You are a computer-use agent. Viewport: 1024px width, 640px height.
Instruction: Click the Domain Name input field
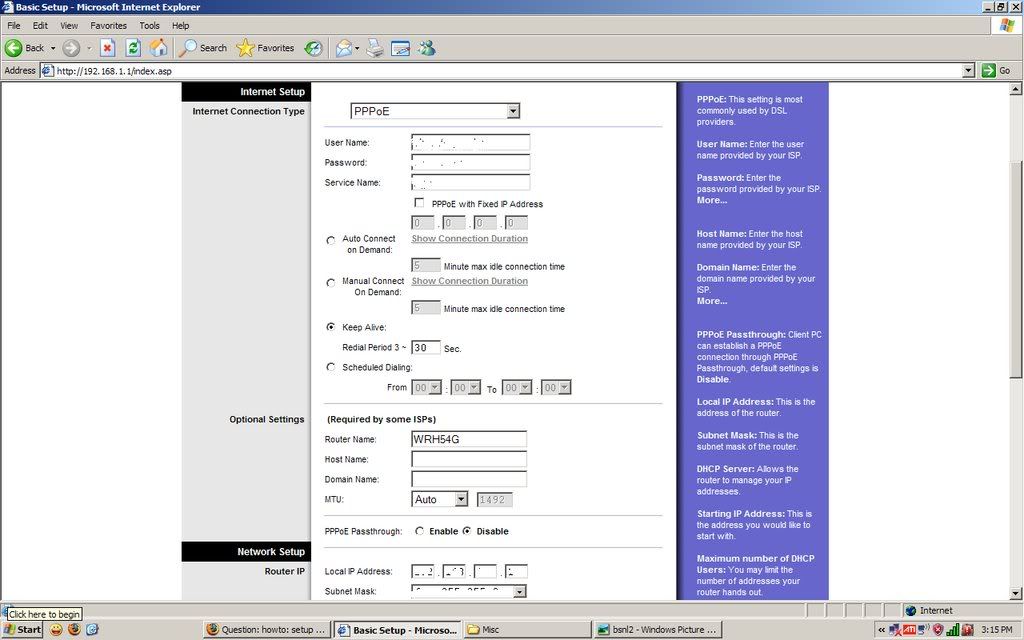click(x=469, y=479)
